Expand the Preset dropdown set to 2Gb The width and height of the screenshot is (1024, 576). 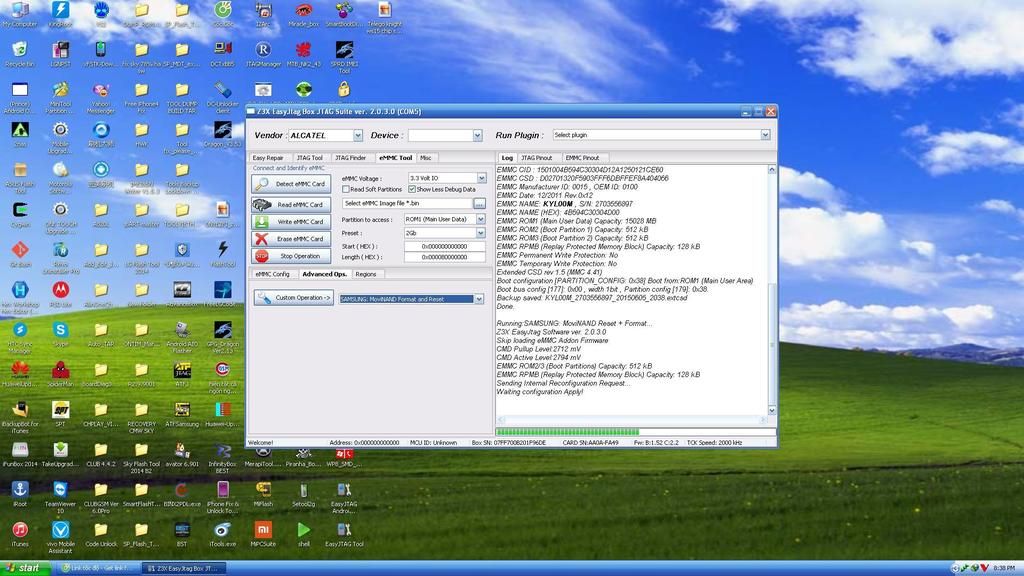pos(481,233)
